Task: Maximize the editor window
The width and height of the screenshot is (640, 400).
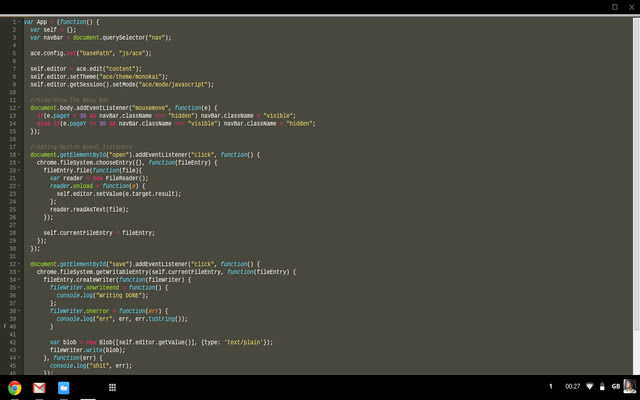Action: 614,7
